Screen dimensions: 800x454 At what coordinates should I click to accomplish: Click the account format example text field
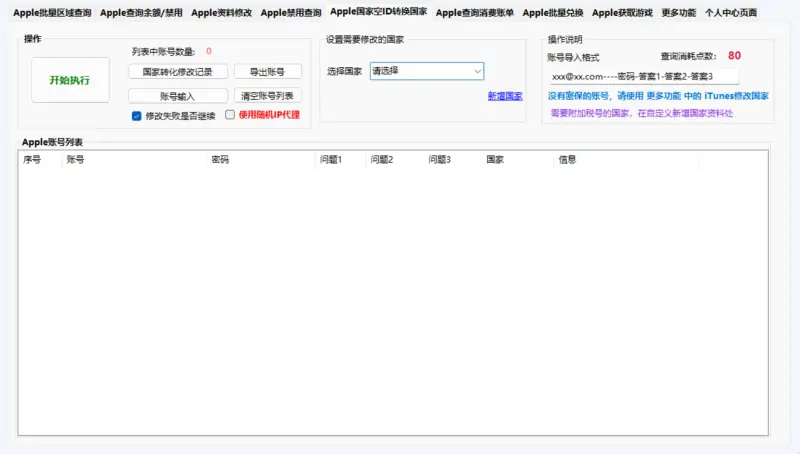(642, 76)
